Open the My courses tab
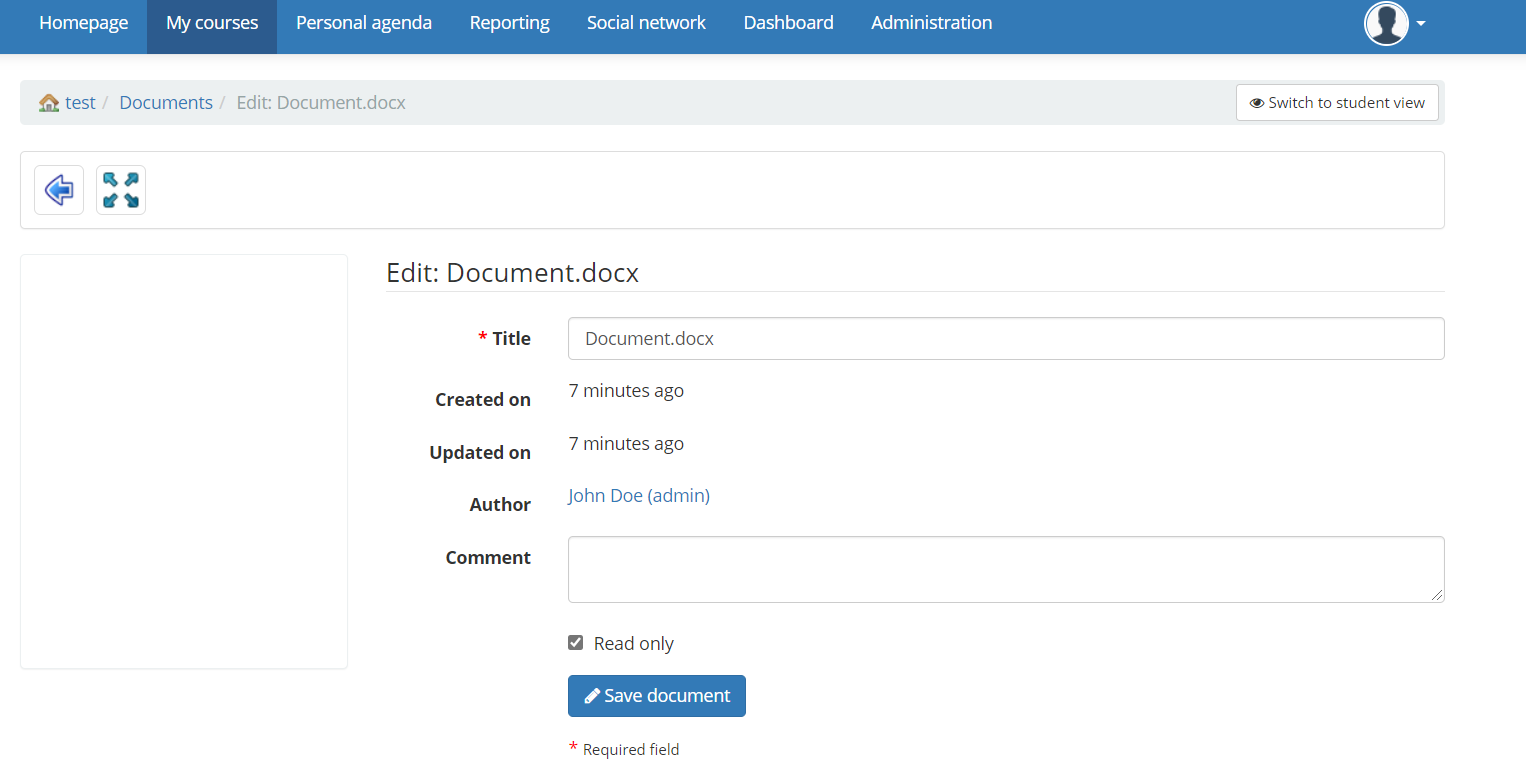The width and height of the screenshot is (1526, 774). tap(212, 23)
